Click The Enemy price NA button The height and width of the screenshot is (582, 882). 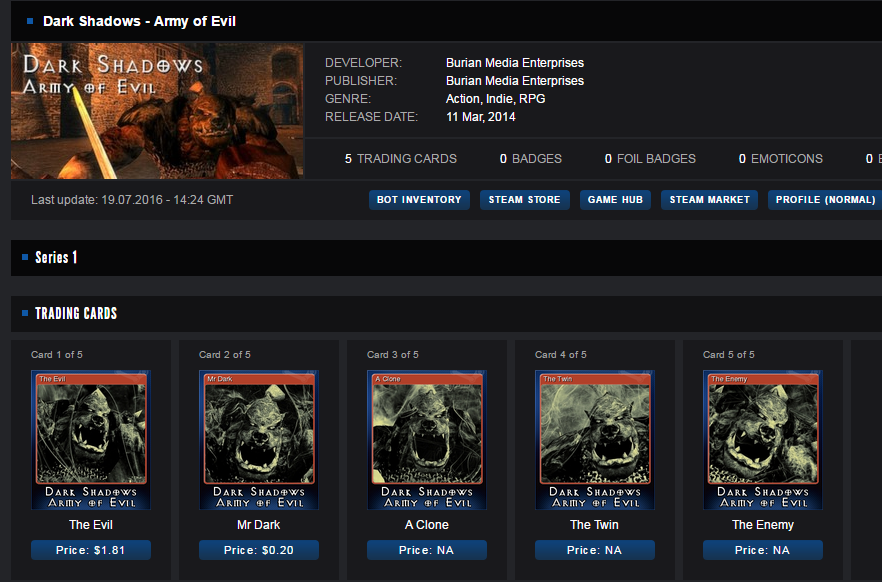tap(763, 550)
